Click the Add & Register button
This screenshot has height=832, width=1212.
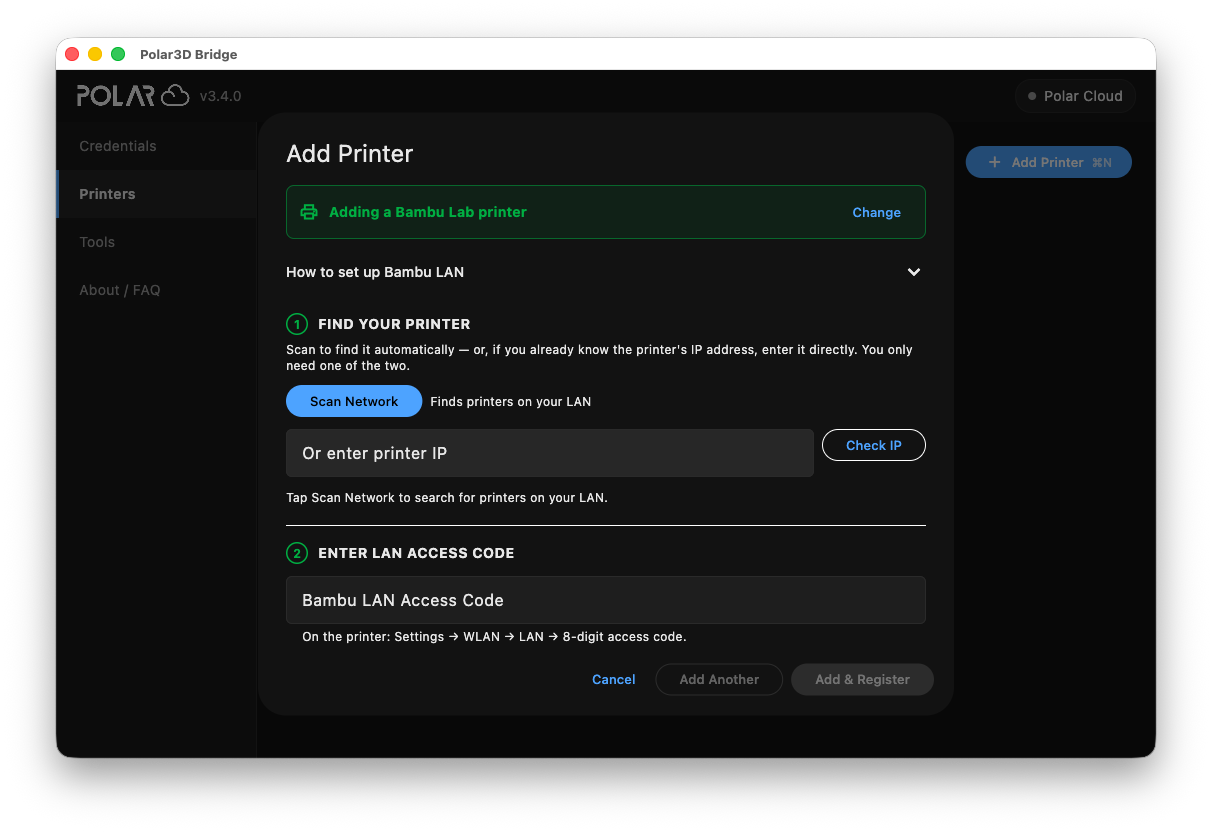coord(862,679)
